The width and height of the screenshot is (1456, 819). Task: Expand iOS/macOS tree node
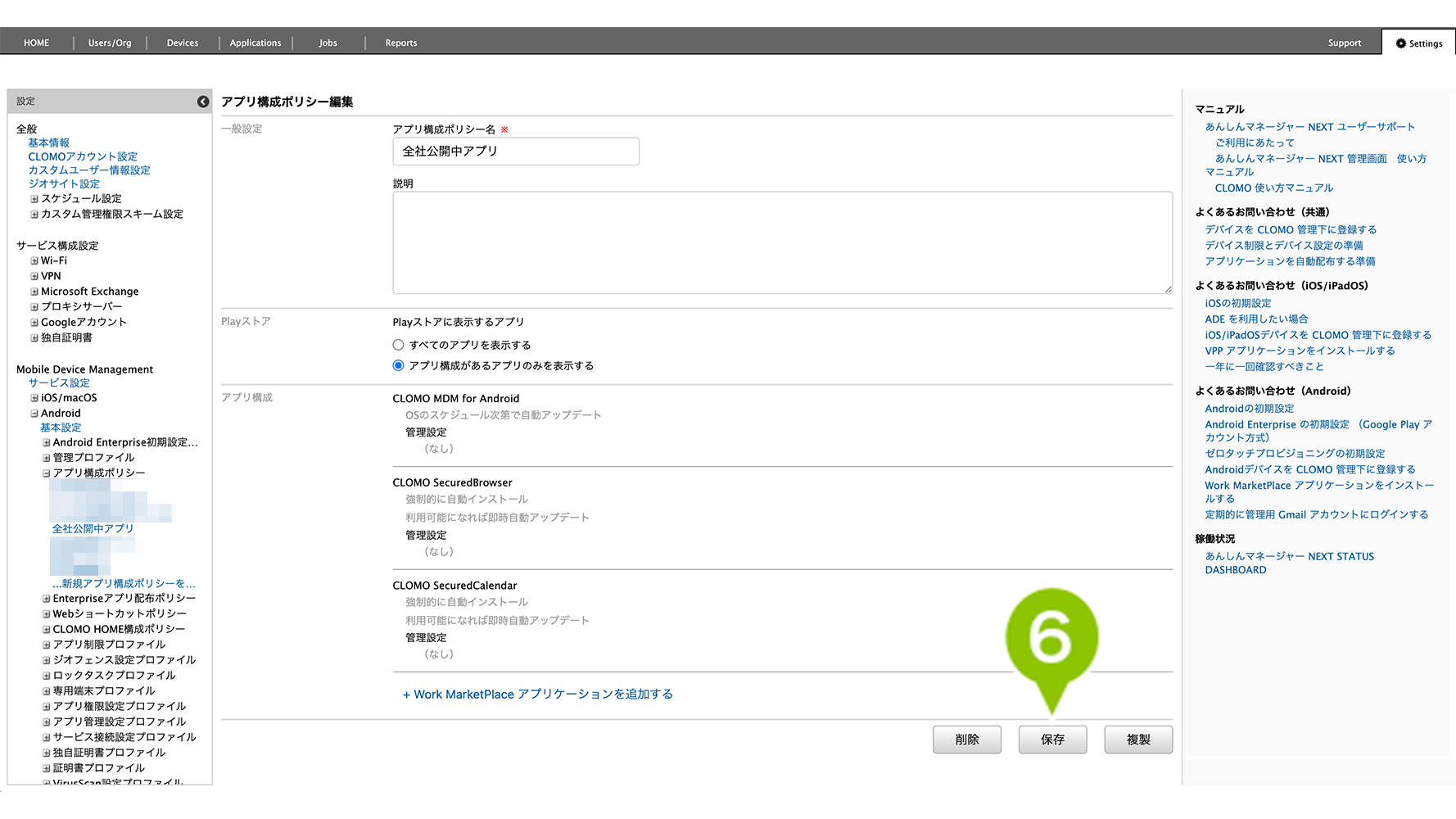[34, 398]
